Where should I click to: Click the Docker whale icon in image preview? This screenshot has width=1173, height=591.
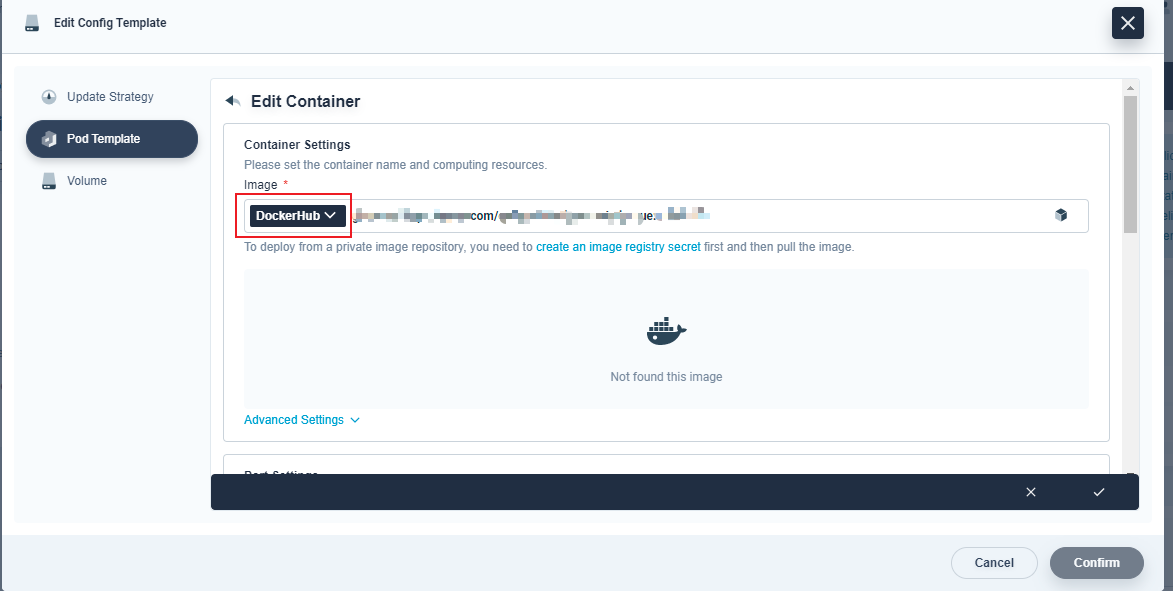coord(666,330)
